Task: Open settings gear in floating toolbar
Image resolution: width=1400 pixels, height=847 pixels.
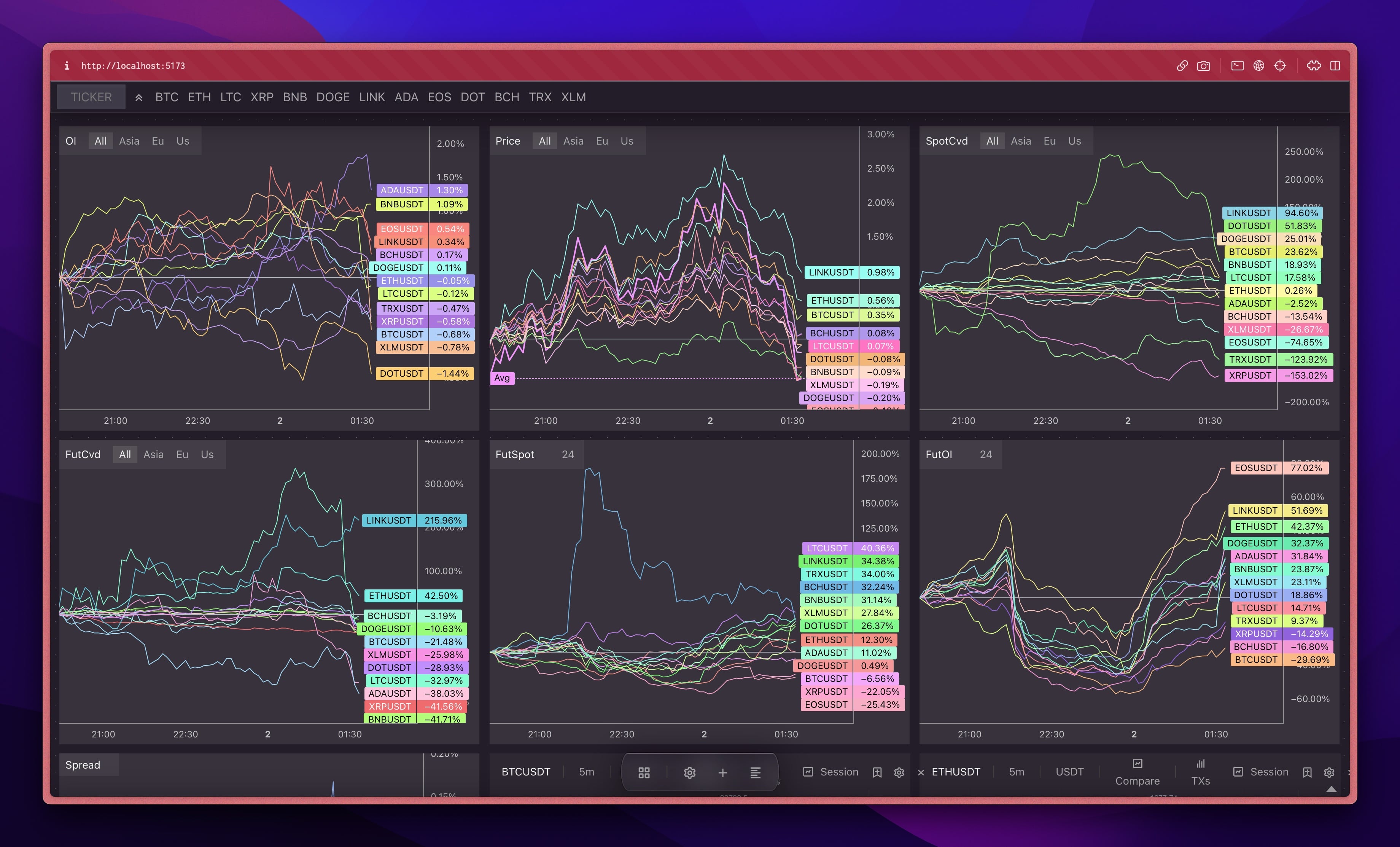Action: click(689, 772)
